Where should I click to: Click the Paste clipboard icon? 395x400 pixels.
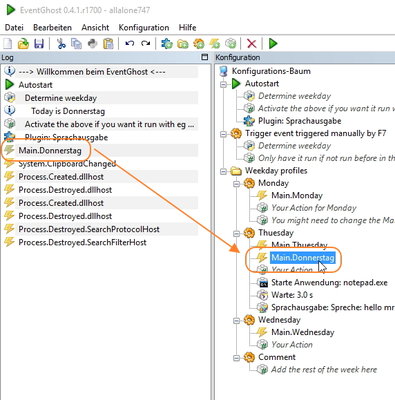(x=108, y=43)
